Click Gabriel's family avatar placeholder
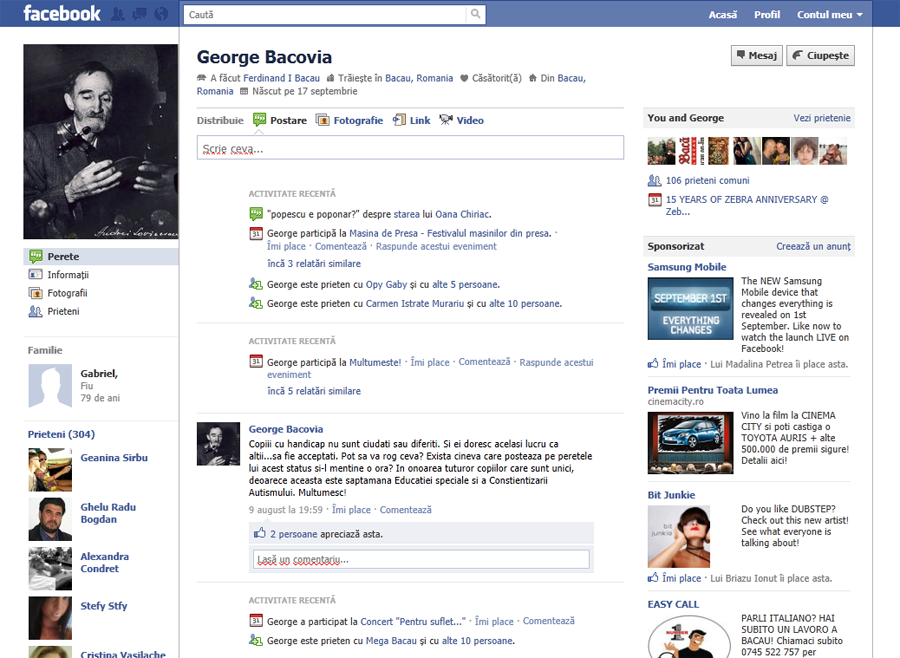Image resolution: width=900 pixels, height=658 pixels. (50, 386)
